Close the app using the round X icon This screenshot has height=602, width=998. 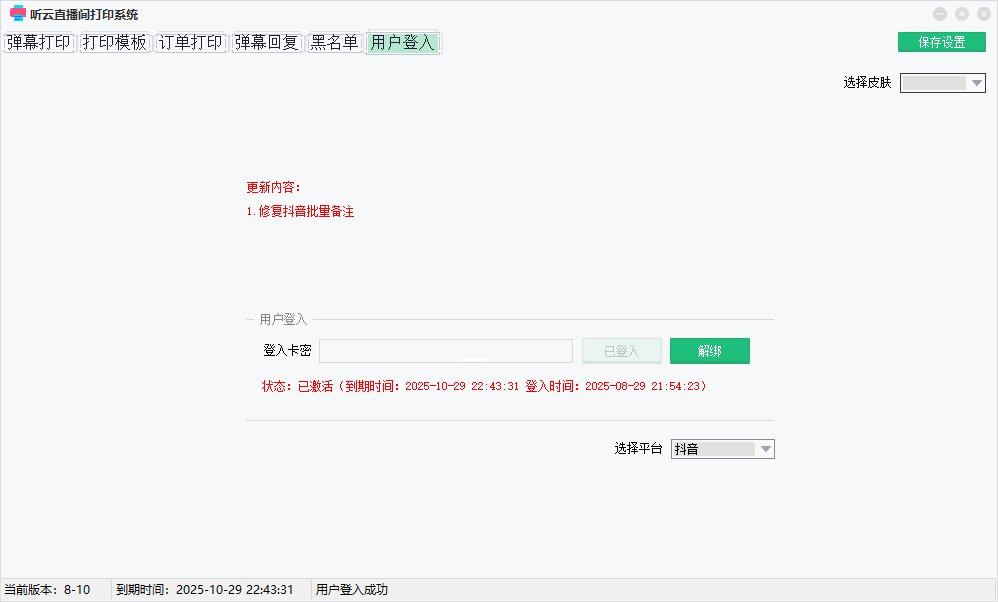tap(982, 14)
